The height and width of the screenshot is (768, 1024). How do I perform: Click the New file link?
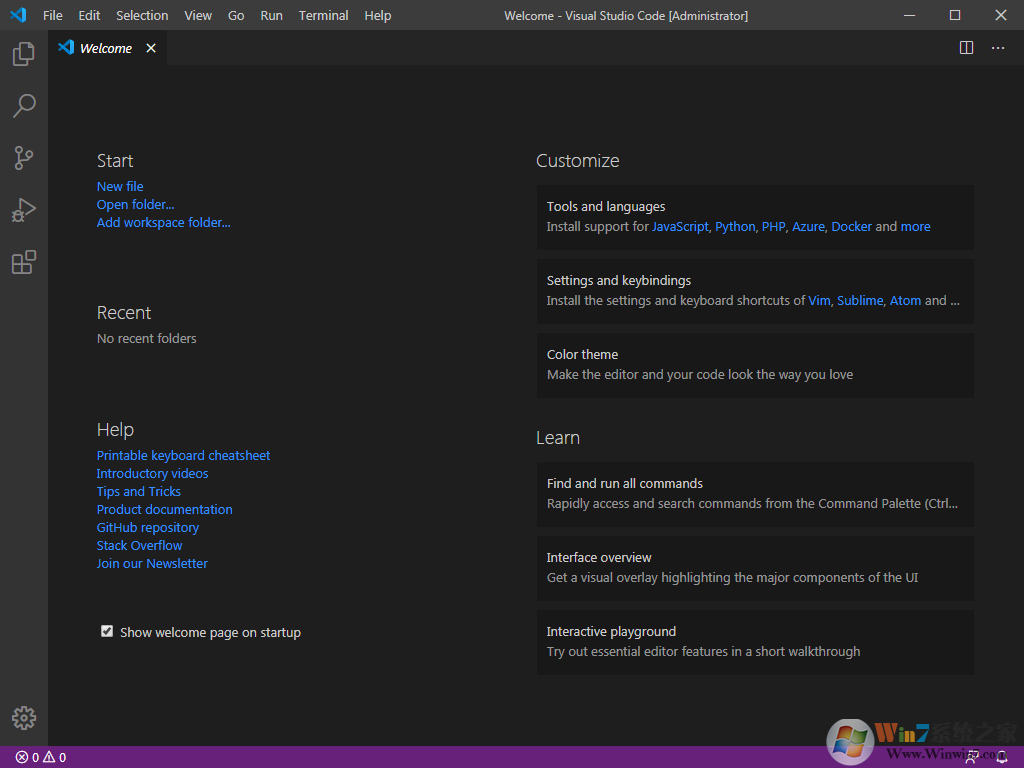(x=119, y=186)
